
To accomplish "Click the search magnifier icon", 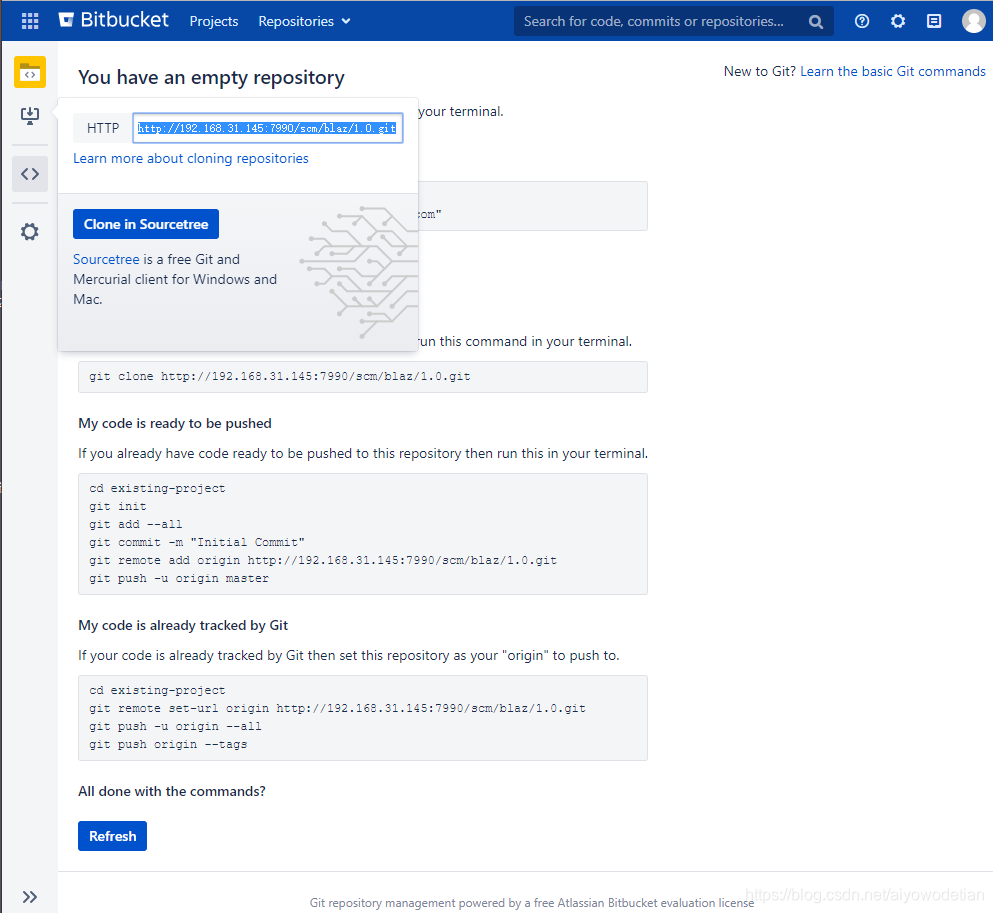I will tap(816, 22).
